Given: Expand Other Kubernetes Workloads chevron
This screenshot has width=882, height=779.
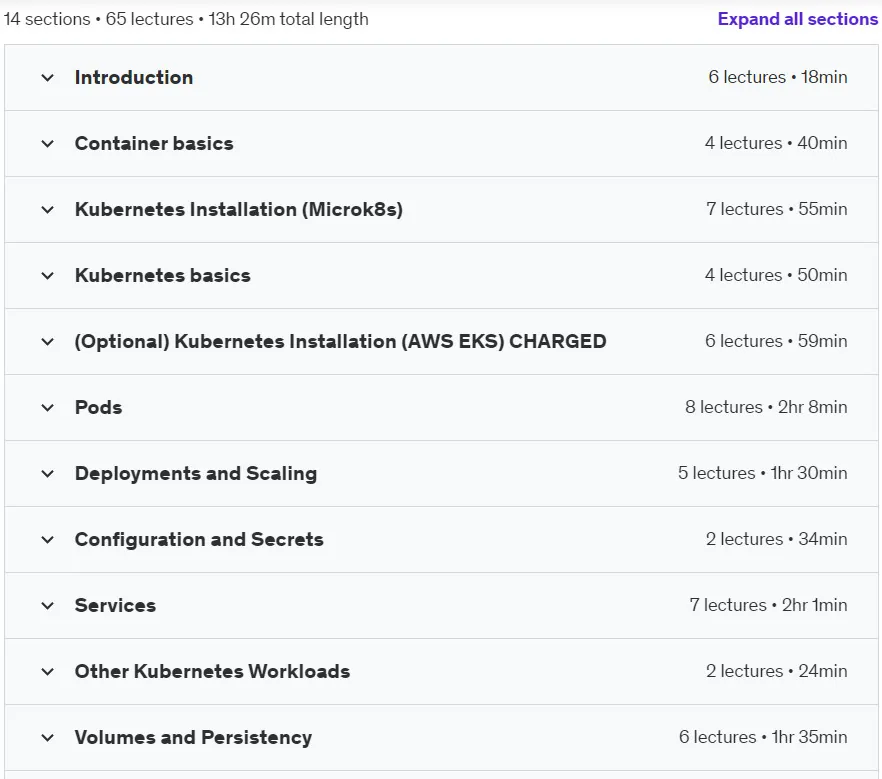Looking at the screenshot, I should (x=48, y=672).
